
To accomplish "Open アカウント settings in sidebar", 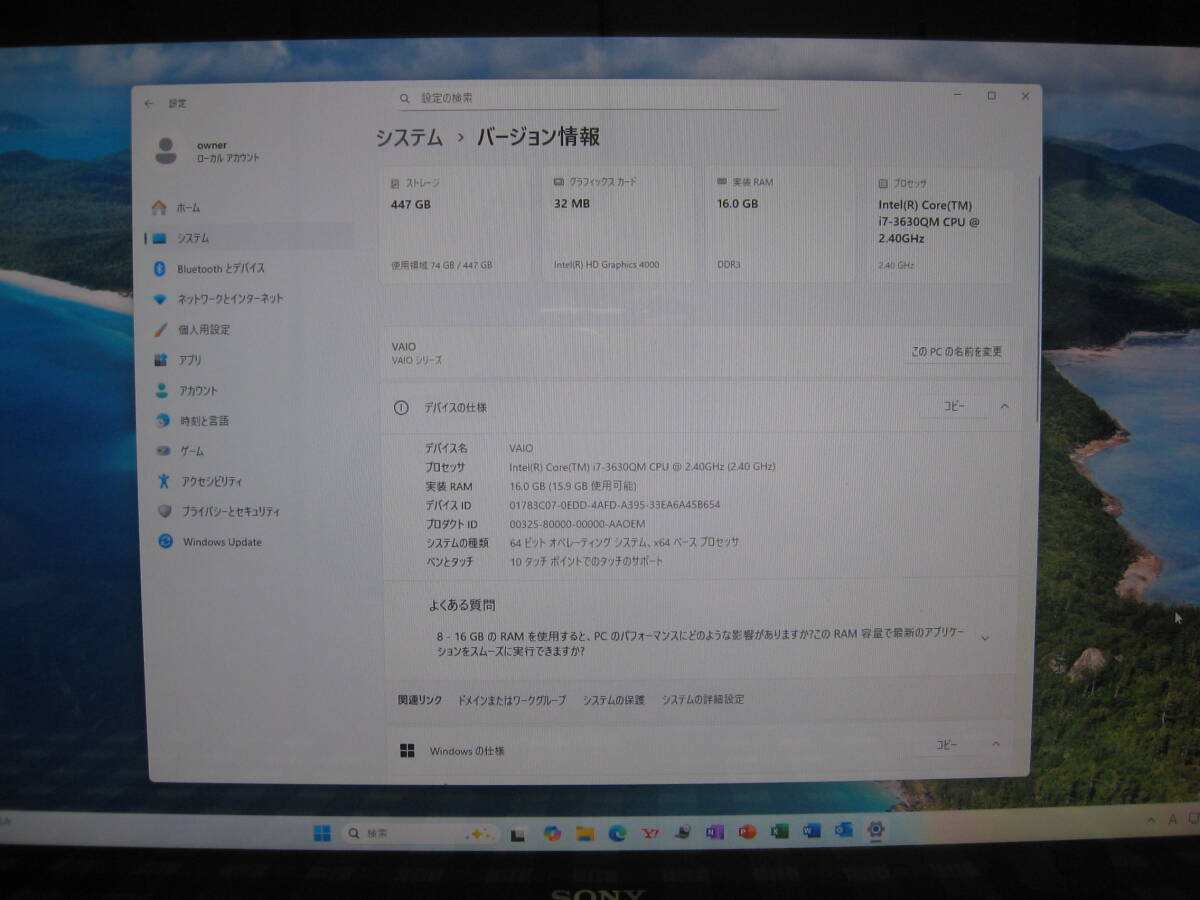I will point(200,390).
